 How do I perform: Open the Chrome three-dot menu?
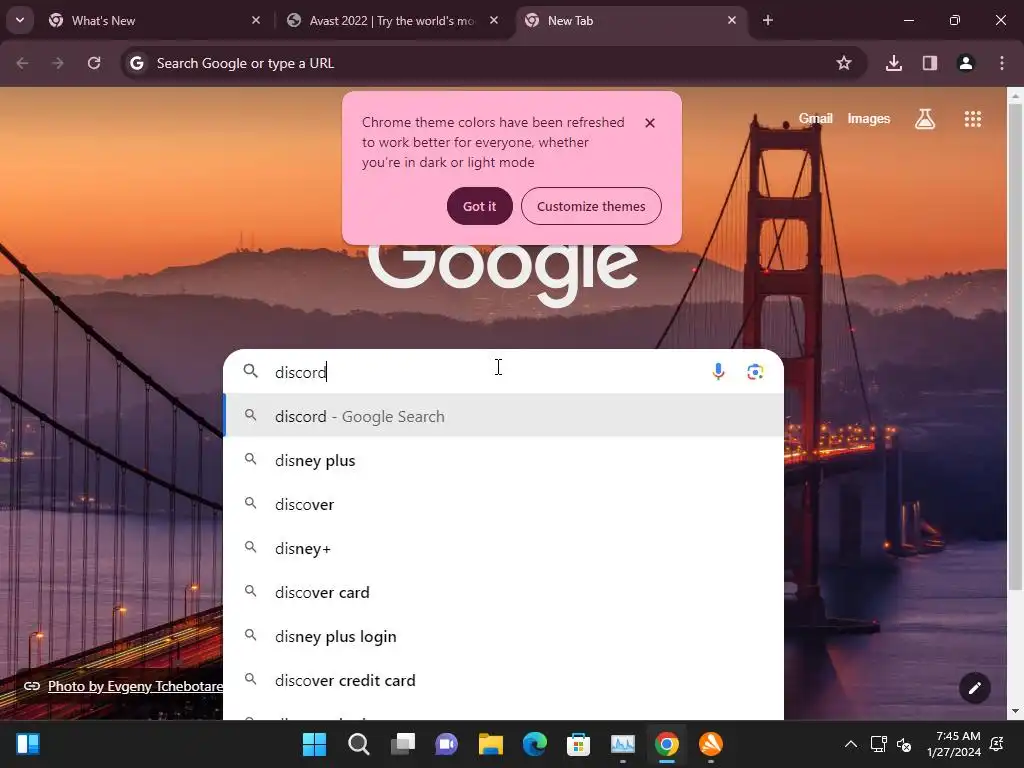[1001, 63]
